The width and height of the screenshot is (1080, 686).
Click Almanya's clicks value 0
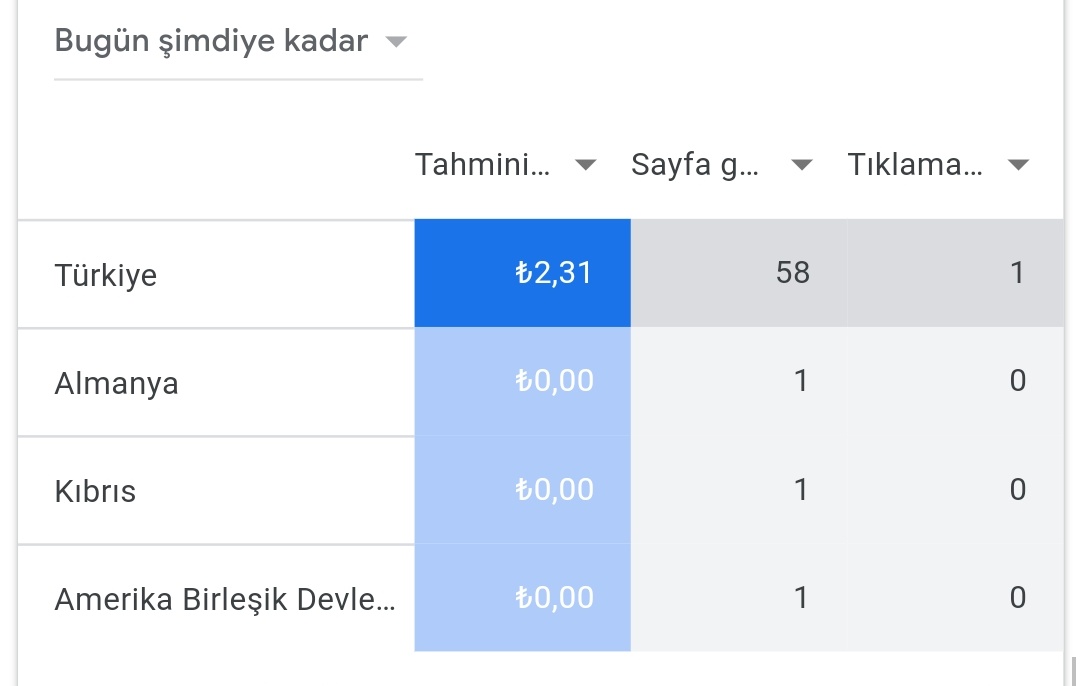click(1018, 381)
